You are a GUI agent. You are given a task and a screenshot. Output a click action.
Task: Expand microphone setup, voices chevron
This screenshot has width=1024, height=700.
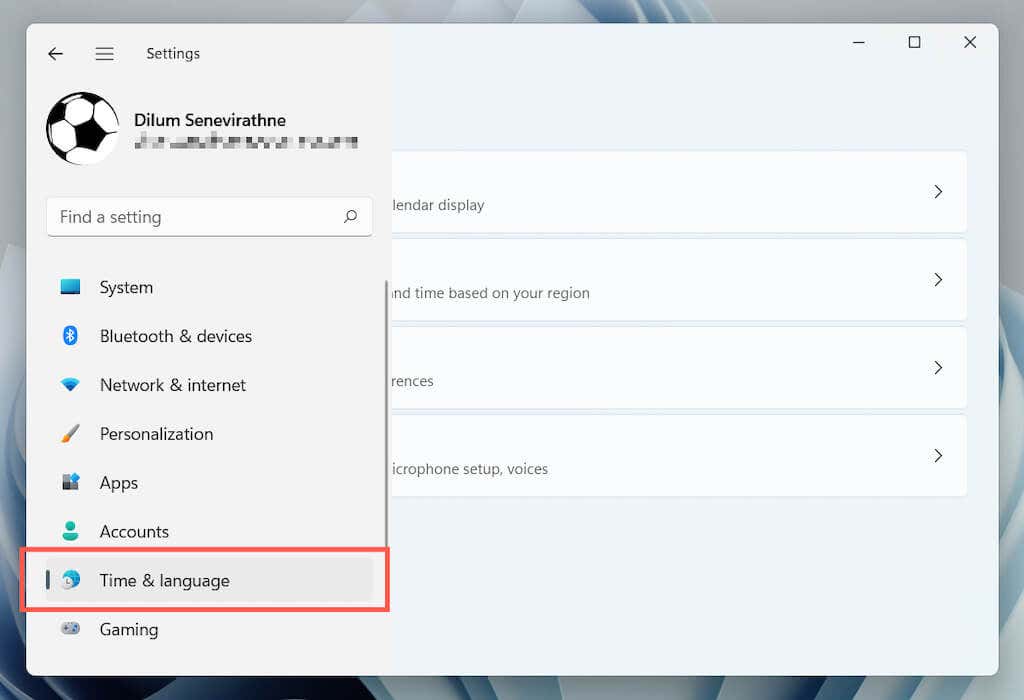coord(938,456)
